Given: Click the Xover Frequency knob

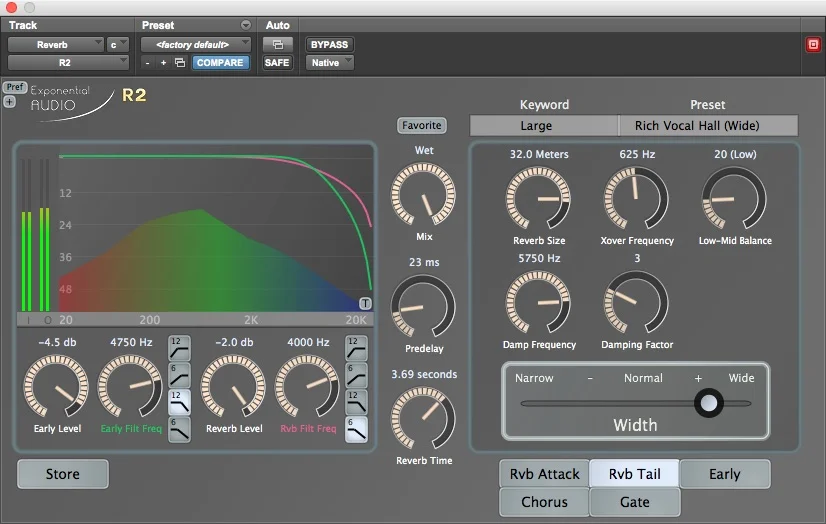Looking at the screenshot, I should point(636,199).
